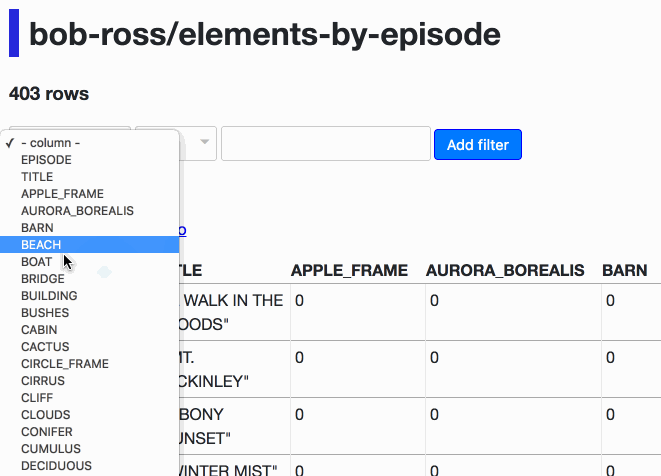This screenshot has width=661, height=476.
Task: Select CIRCLE_FRAME in the list
Action: (x=89, y=363)
